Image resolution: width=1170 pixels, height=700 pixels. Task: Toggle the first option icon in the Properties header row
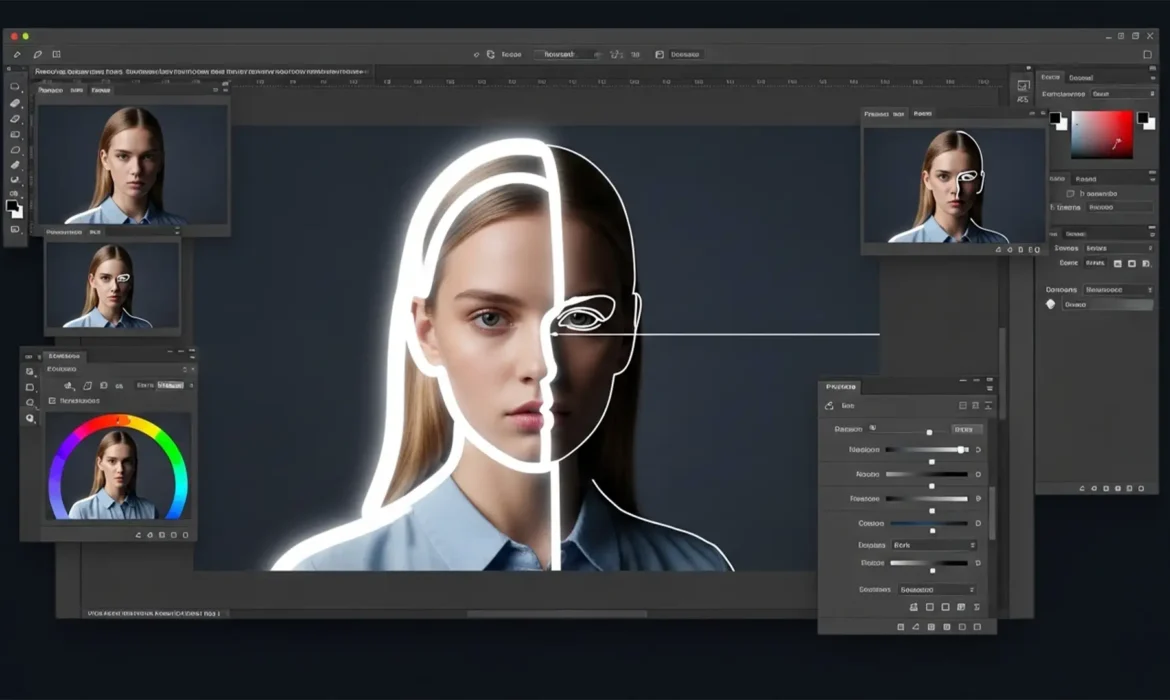tap(962, 407)
